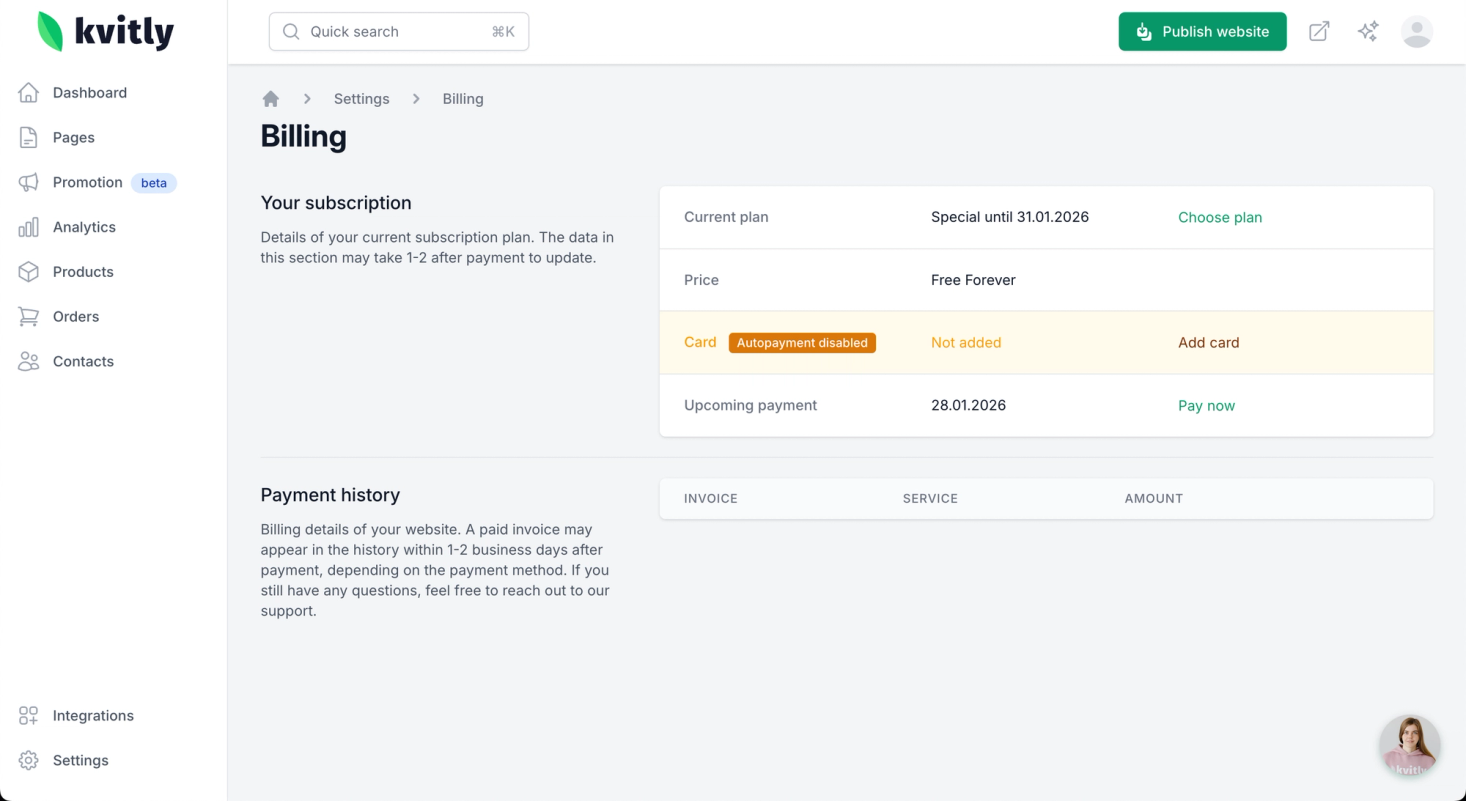Go to Promotion beta section
This screenshot has width=1466, height=801.
click(88, 183)
